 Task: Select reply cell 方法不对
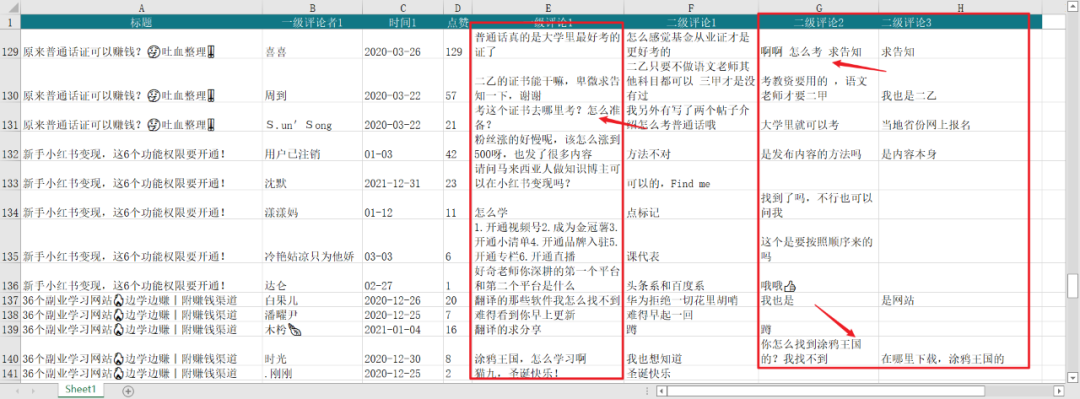pyautogui.click(x=691, y=146)
